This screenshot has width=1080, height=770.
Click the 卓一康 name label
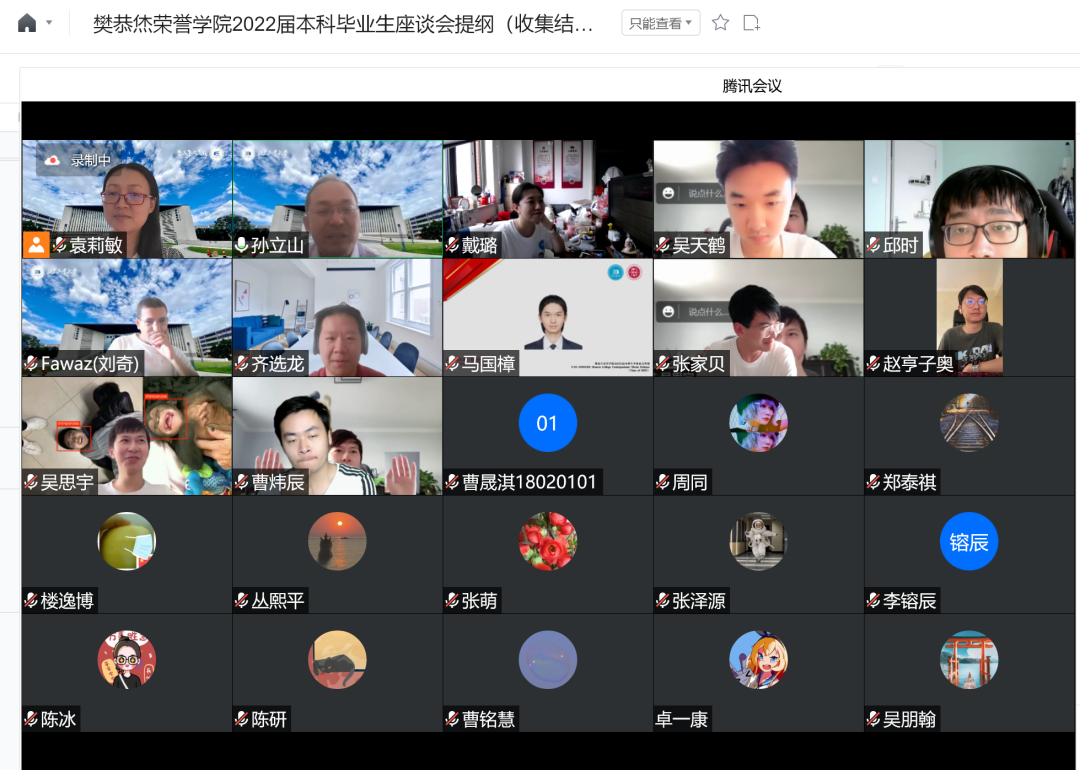pyautogui.click(x=681, y=719)
